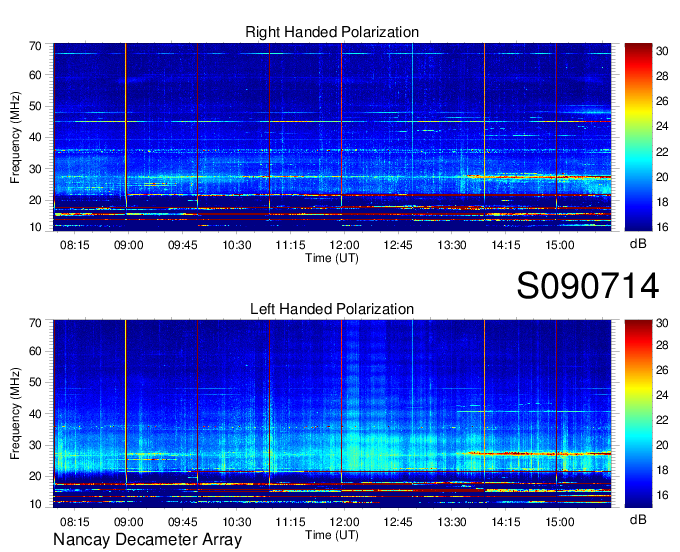Click the 26 dB label on the bottom colorbar
680x552 pixels.
coord(662,370)
